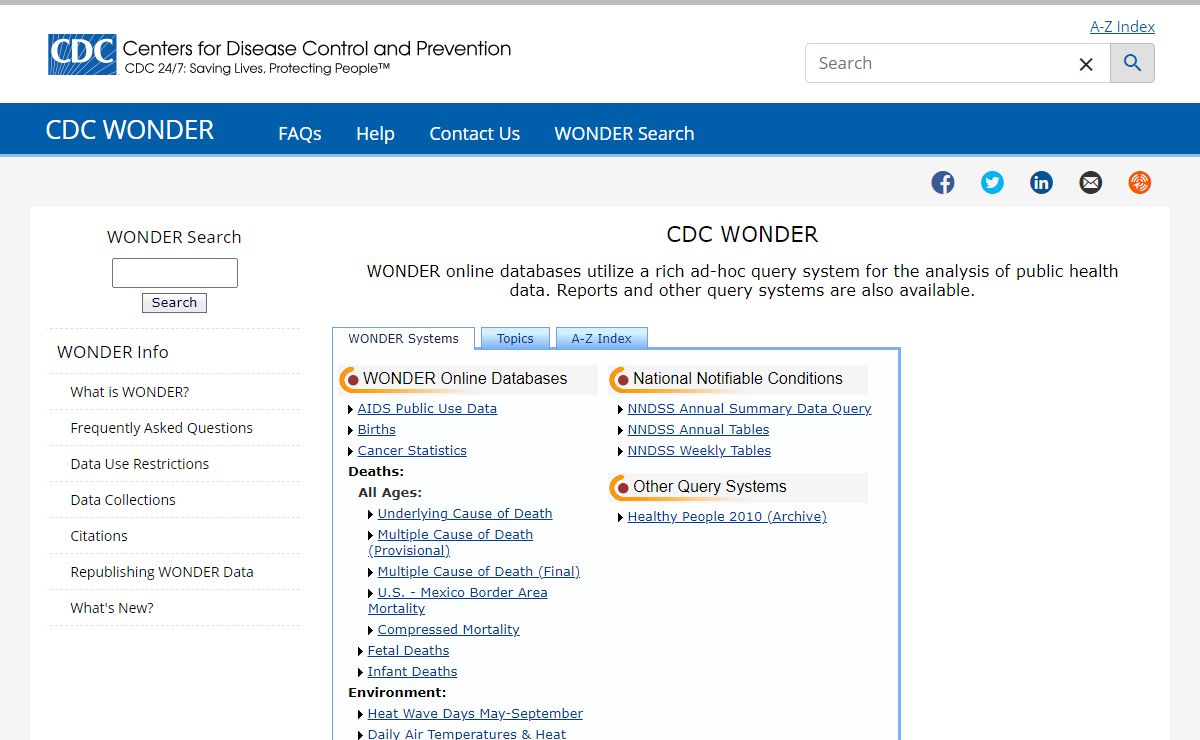This screenshot has height=740, width=1200.
Task: Focus the WONDER Search text box in sidebar
Action: [175, 273]
